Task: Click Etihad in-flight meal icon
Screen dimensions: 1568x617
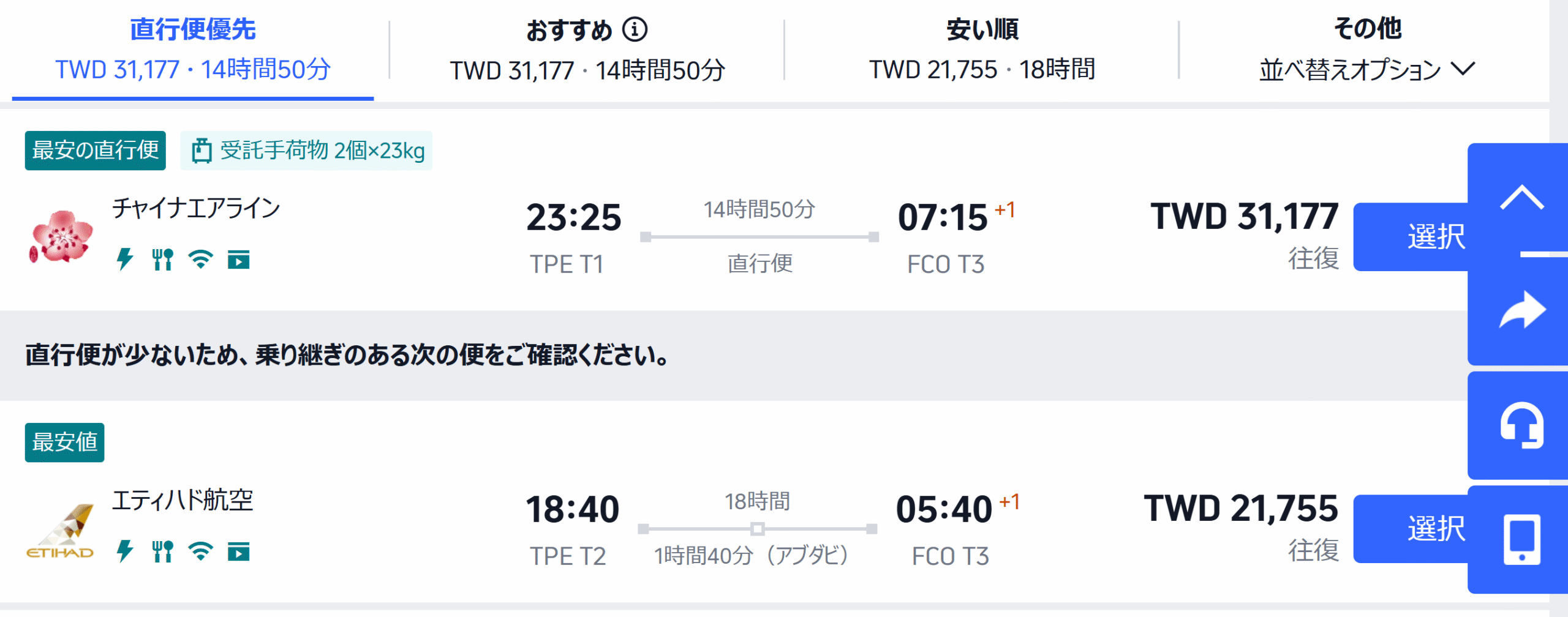Action: click(x=162, y=552)
